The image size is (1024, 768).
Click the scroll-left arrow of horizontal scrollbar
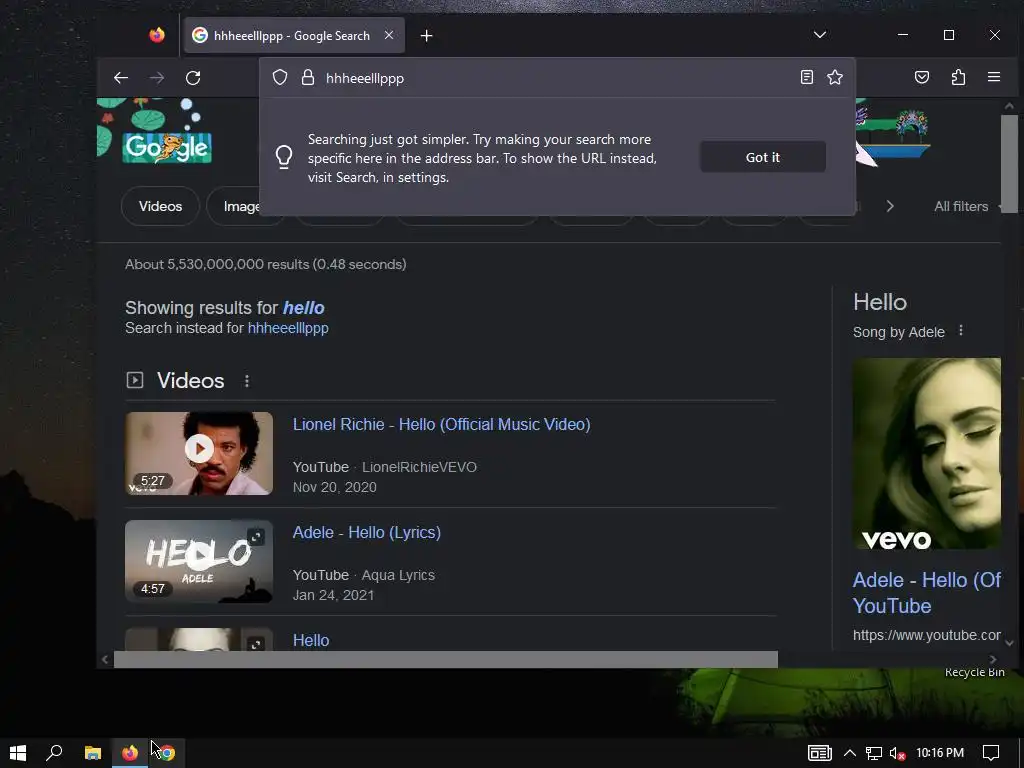pyautogui.click(x=104, y=660)
